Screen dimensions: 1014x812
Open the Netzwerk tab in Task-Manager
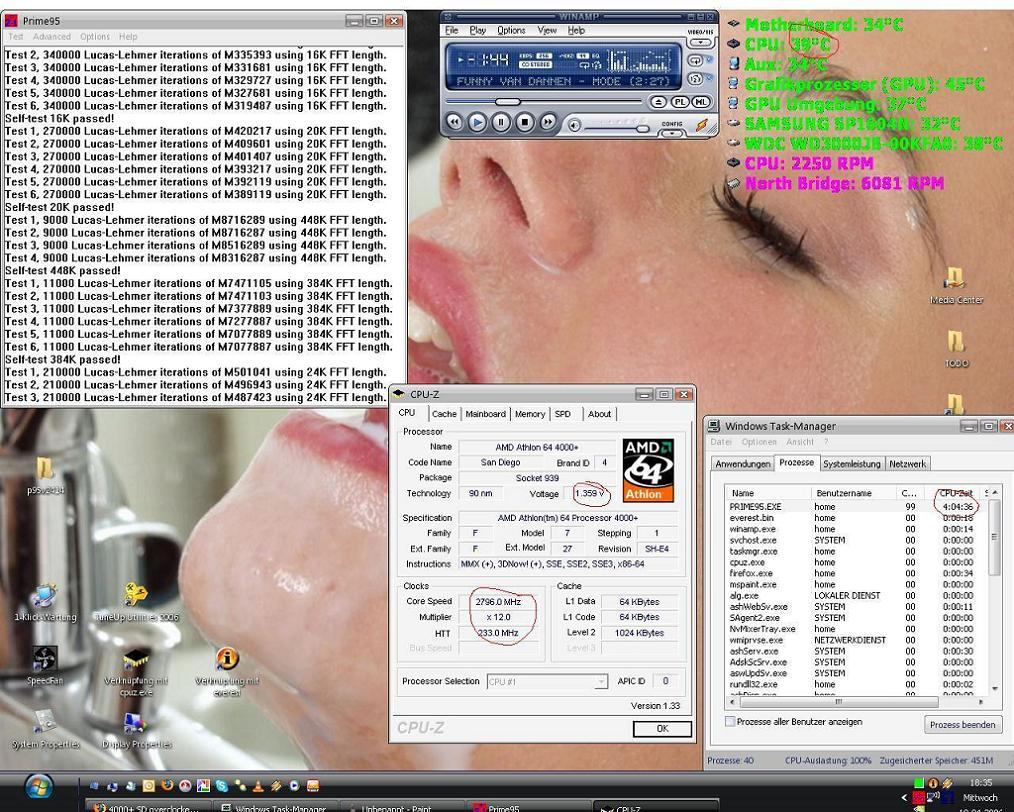tap(907, 464)
